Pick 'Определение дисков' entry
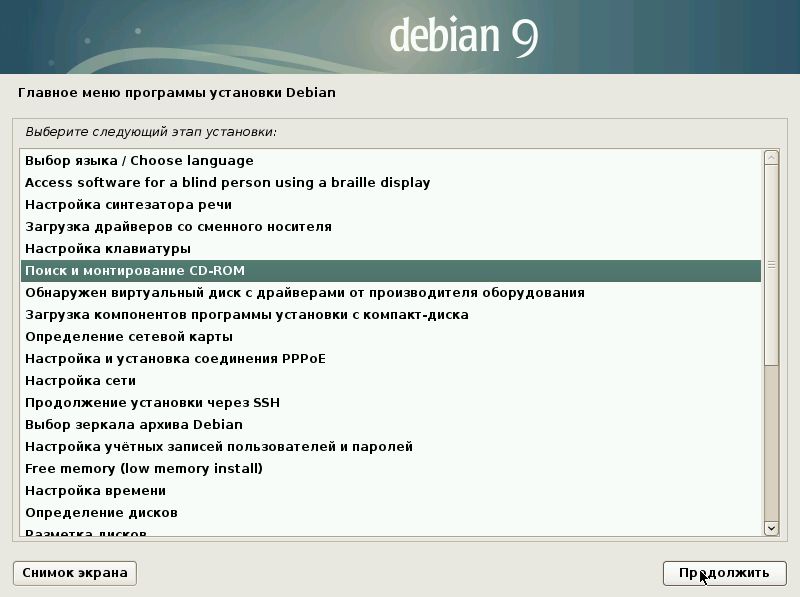 click(391, 512)
